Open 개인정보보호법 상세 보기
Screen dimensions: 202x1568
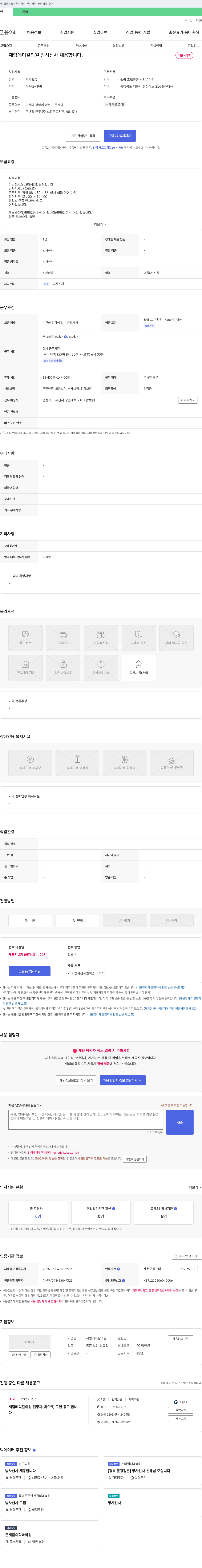point(76,1080)
